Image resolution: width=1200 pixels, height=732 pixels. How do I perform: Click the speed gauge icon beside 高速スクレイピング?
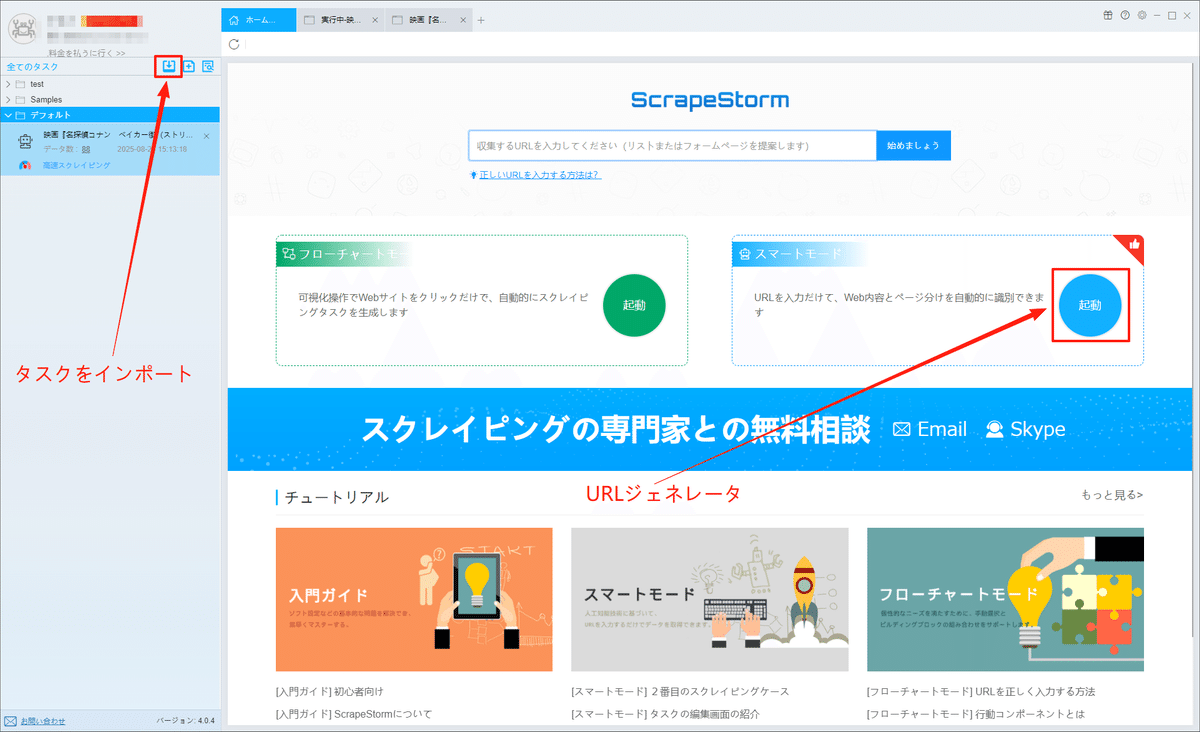(x=26, y=164)
